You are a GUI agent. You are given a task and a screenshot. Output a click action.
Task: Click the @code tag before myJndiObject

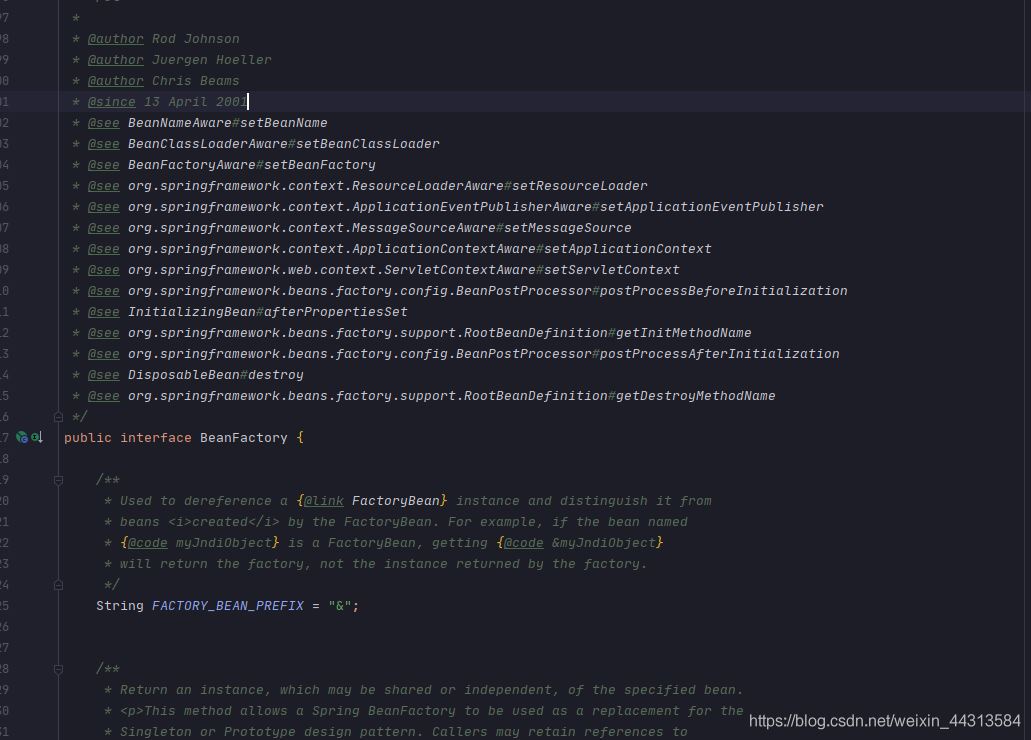click(x=147, y=543)
